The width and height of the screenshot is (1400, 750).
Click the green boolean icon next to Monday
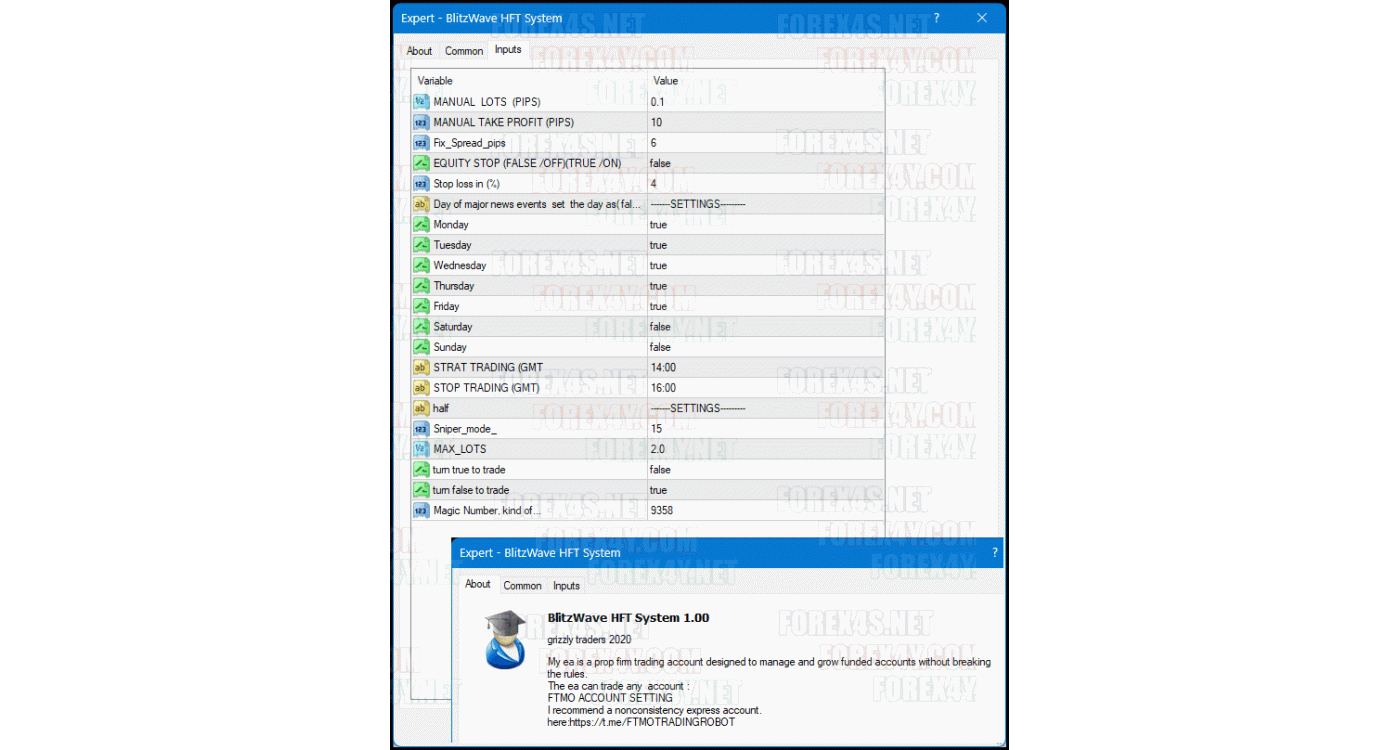(420, 224)
